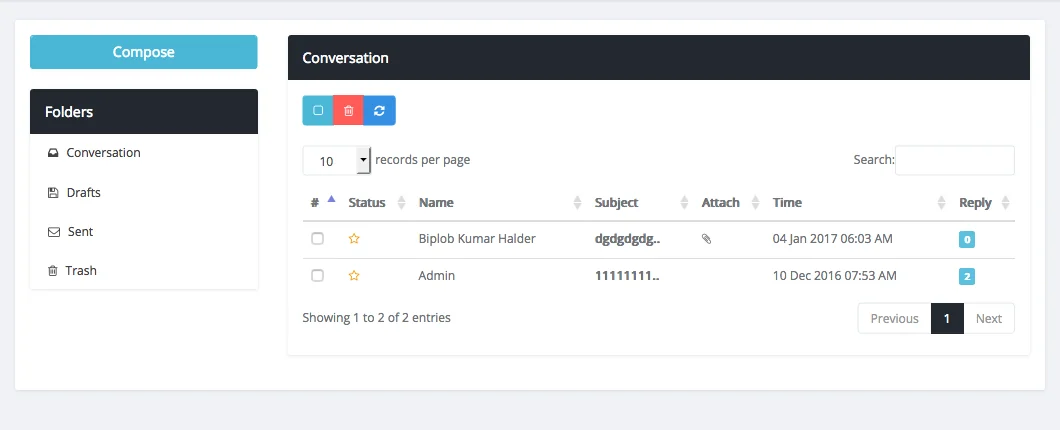The width and height of the screenshot is (1060, 430).
Task: Click the Search input field
Action: point(955,160)
